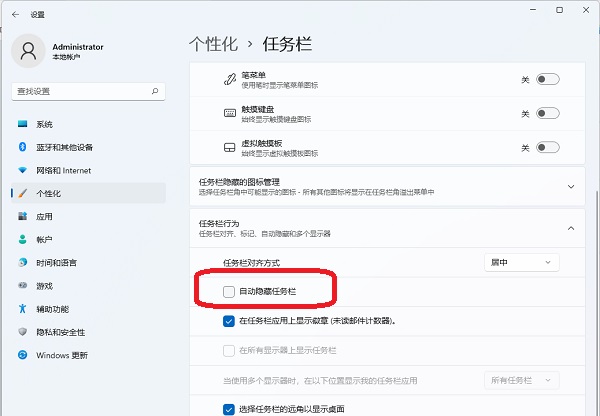Go to 隐私和安全性 settings
Viewport: 600px width, 416px height.
coord(88,332)
